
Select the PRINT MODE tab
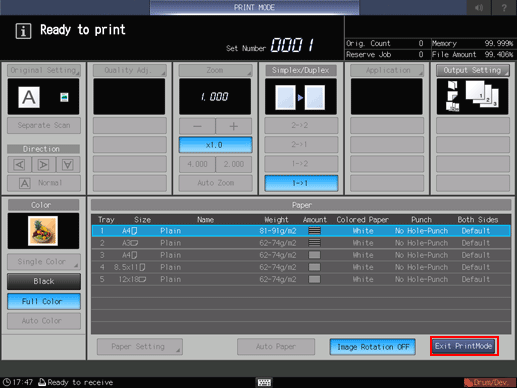click(254, 7)
